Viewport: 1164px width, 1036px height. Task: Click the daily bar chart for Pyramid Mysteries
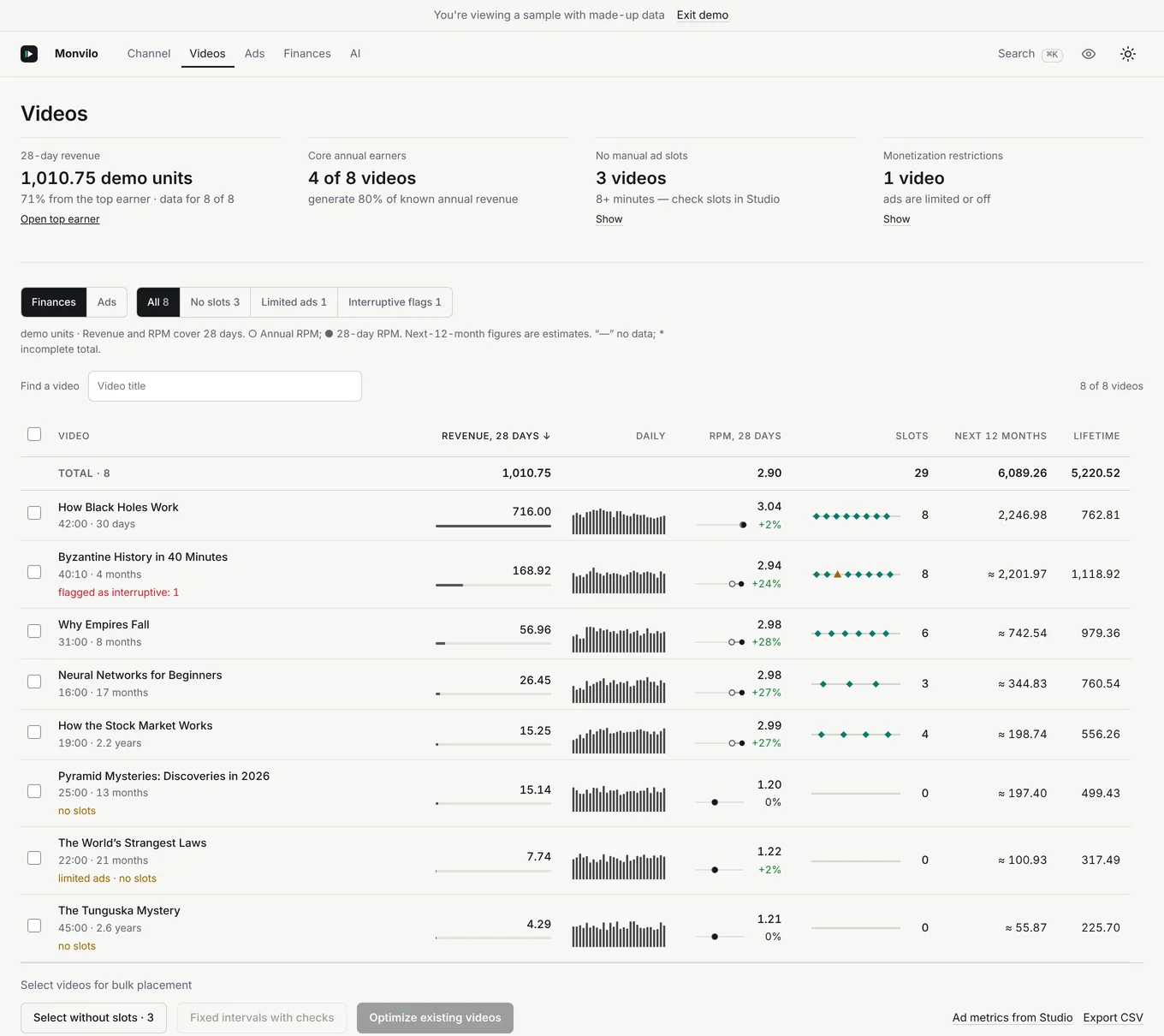point(619,799)
